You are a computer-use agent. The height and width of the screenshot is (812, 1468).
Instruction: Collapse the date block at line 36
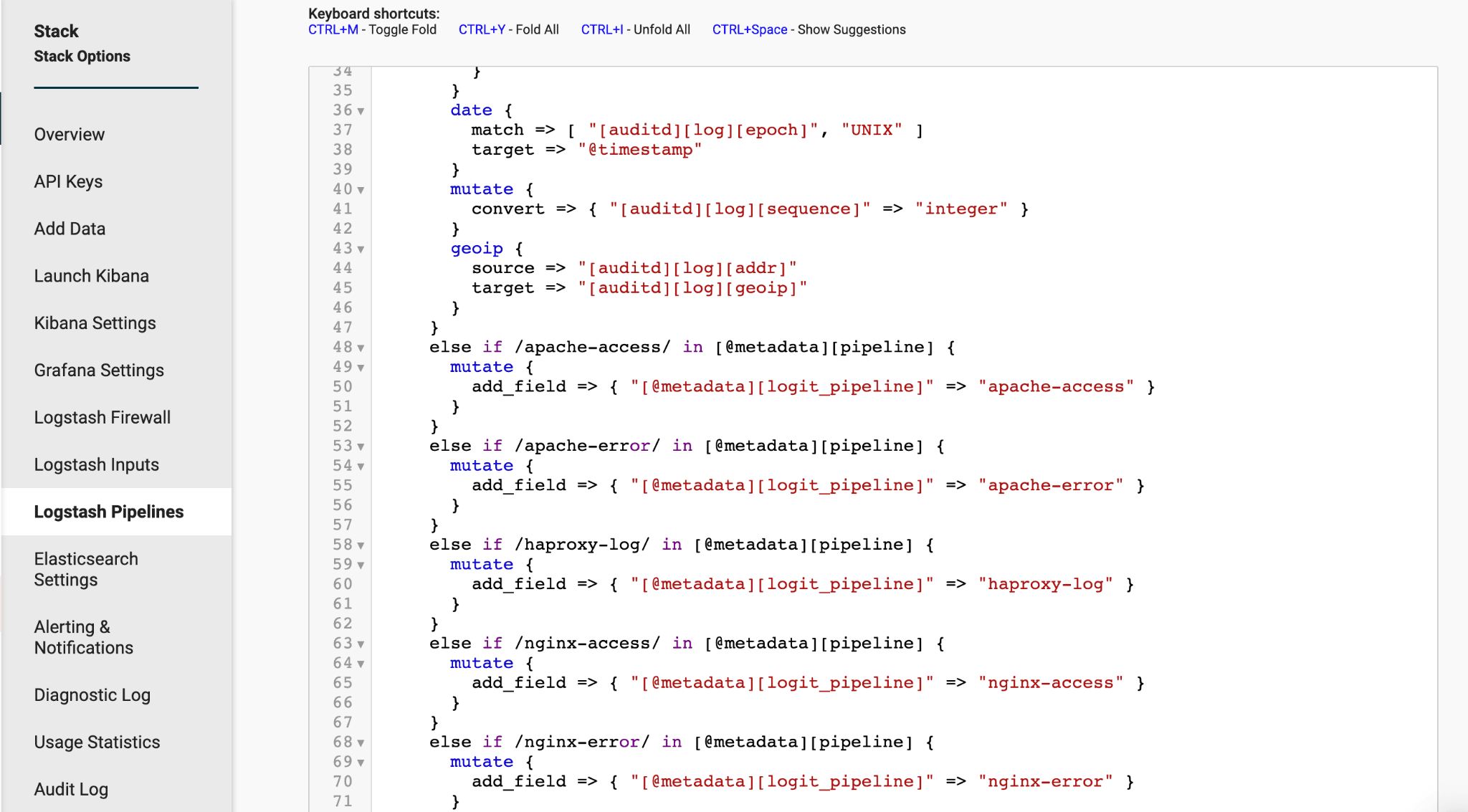[x=361, y=111]
